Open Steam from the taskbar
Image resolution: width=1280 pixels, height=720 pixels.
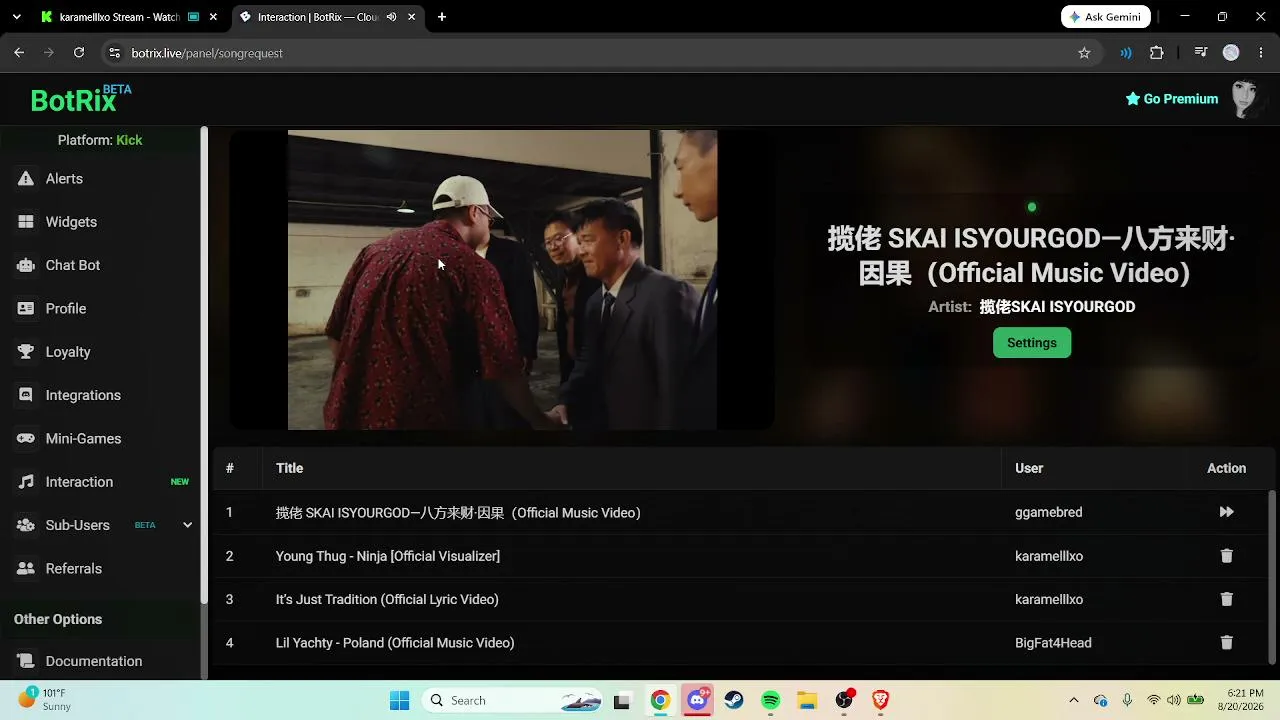tap(733, 700)
